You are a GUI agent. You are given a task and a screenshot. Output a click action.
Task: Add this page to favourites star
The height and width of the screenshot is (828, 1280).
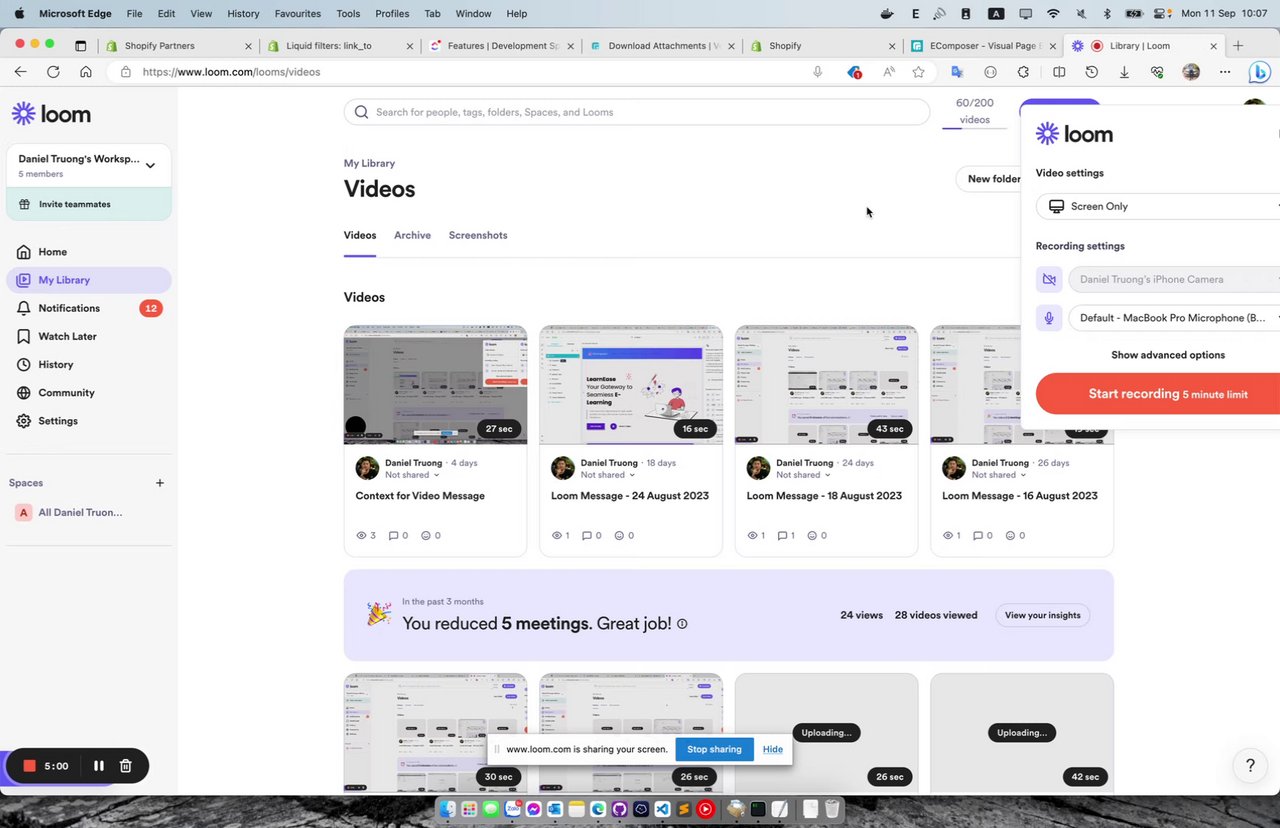pos(918,72)
